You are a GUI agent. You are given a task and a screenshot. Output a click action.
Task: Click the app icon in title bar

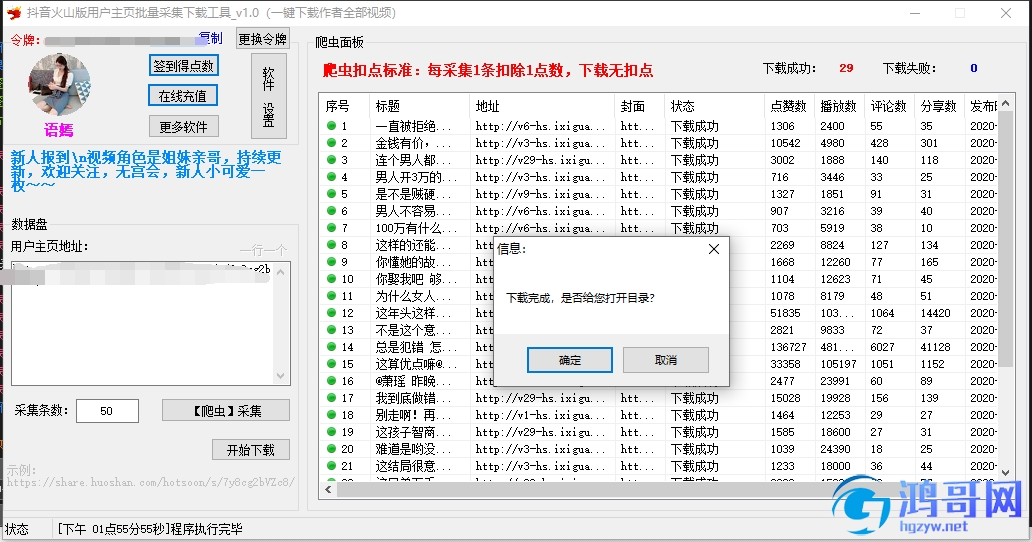pos(14,12)
